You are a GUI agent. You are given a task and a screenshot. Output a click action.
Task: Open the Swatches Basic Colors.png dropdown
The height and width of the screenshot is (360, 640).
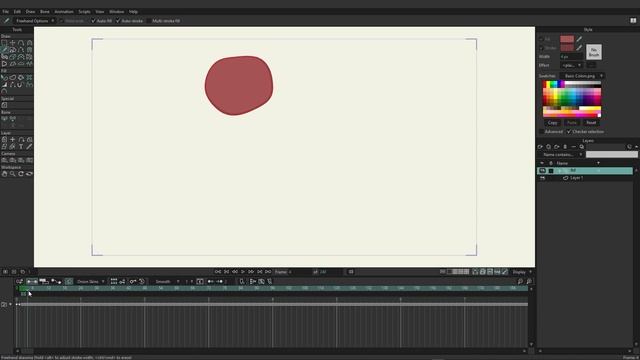pyautogui.click(x=582, y=76)
